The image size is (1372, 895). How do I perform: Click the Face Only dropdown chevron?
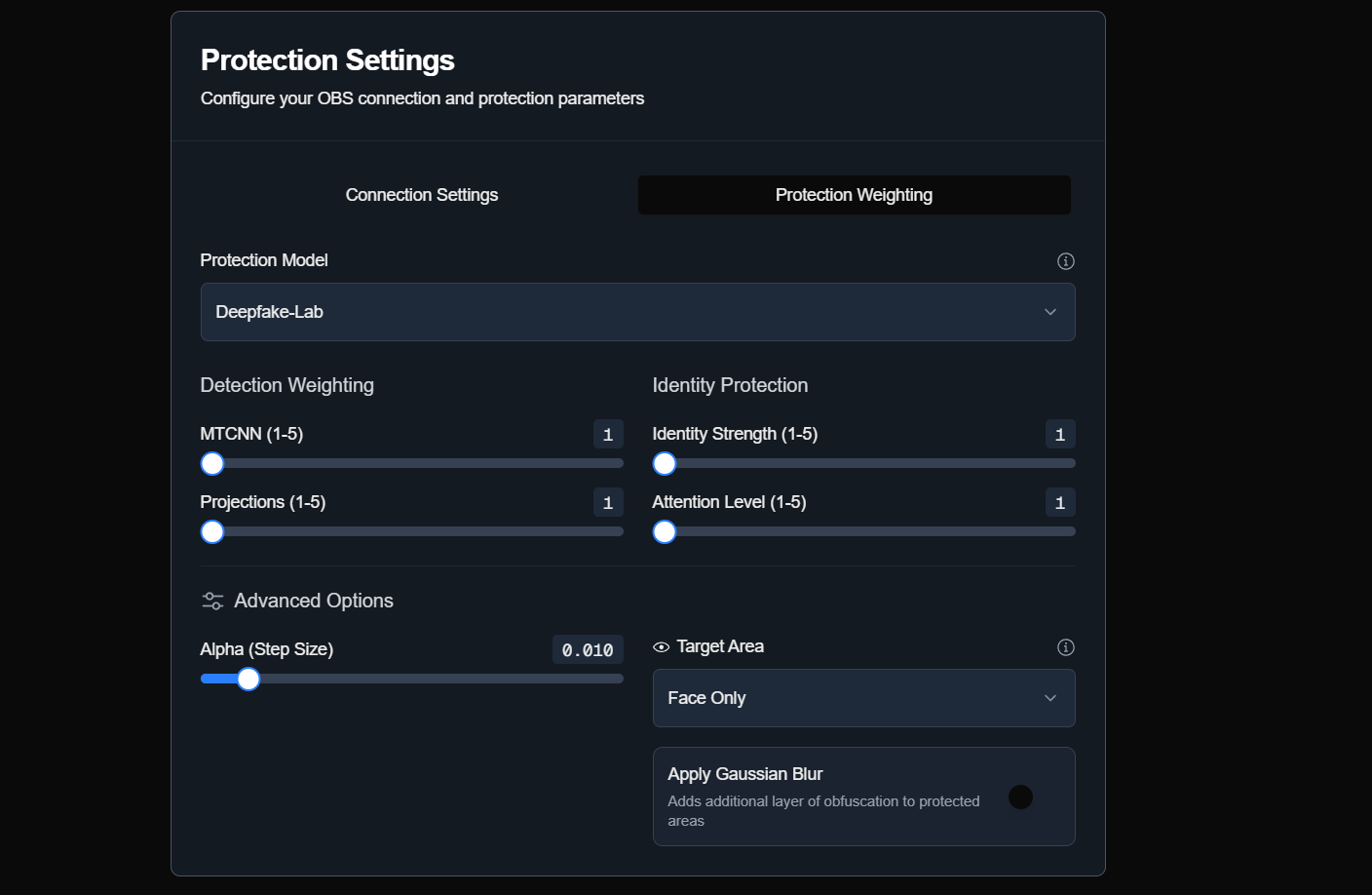click(x=1050, y=698)
